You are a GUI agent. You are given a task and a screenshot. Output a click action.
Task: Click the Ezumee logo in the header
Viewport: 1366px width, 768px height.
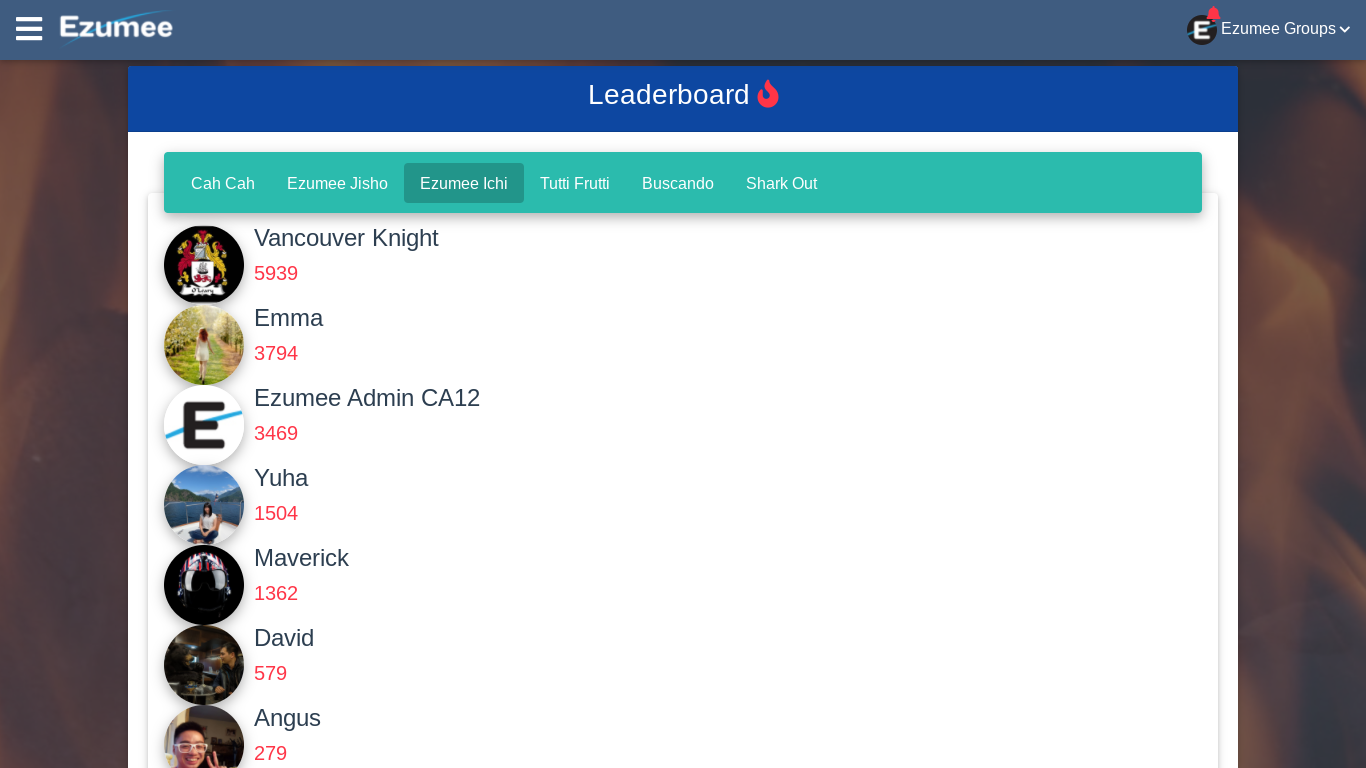pos(116,28)
